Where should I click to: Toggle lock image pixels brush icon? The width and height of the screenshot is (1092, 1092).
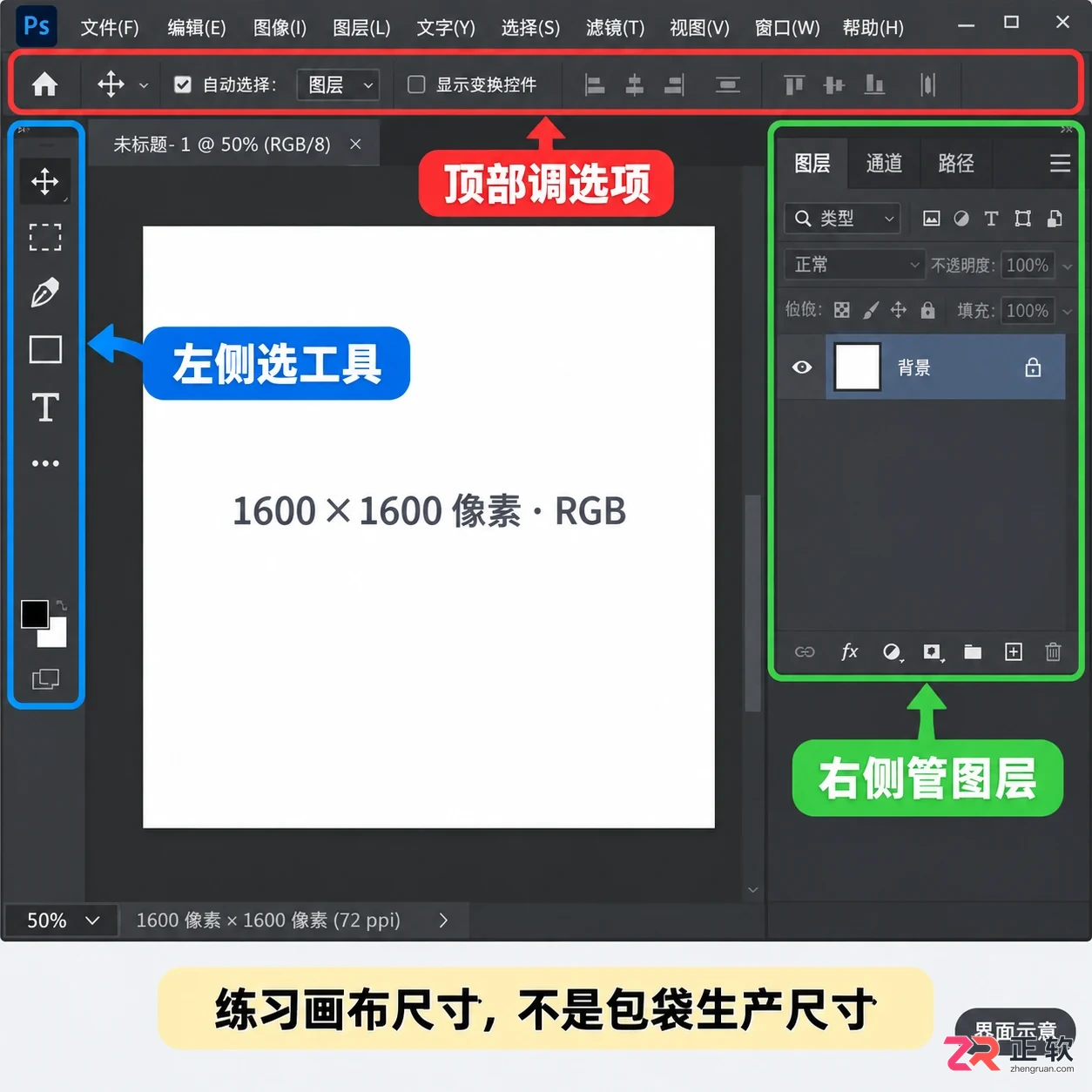[871, 310]
